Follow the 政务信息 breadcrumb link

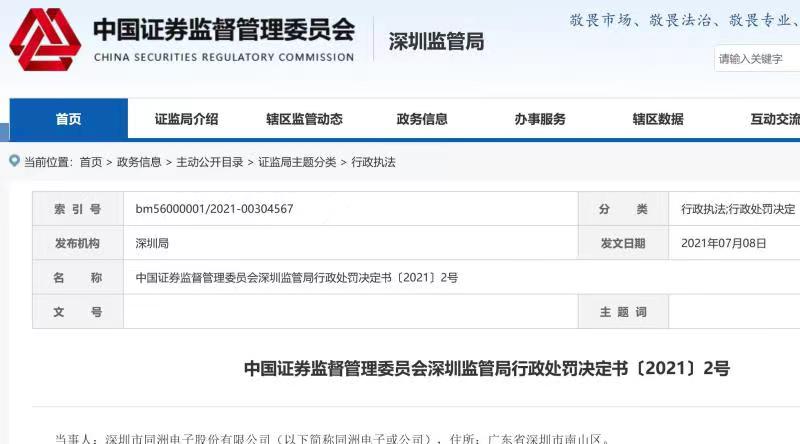coord(139,162)
